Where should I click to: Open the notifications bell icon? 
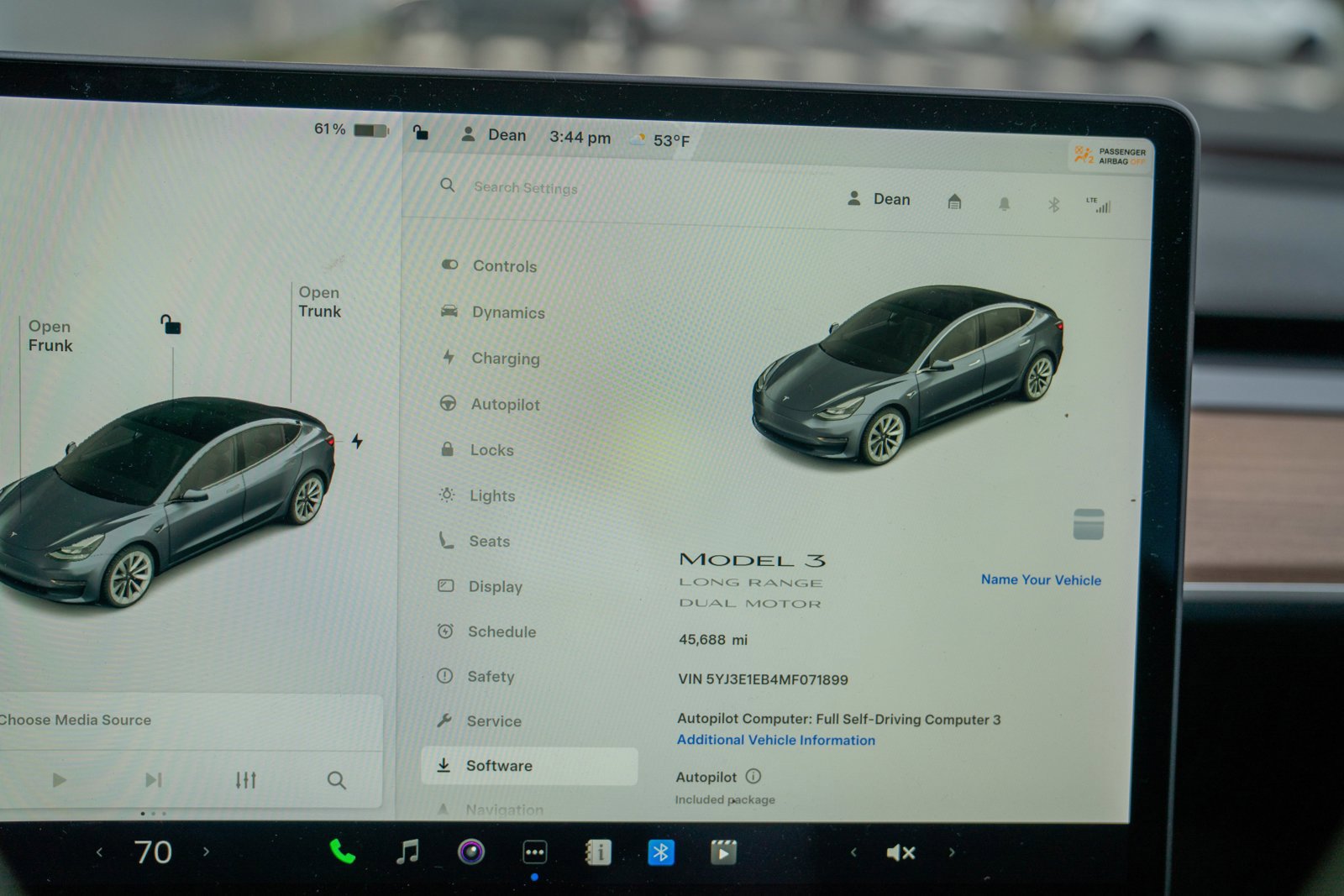point(1005,203)
